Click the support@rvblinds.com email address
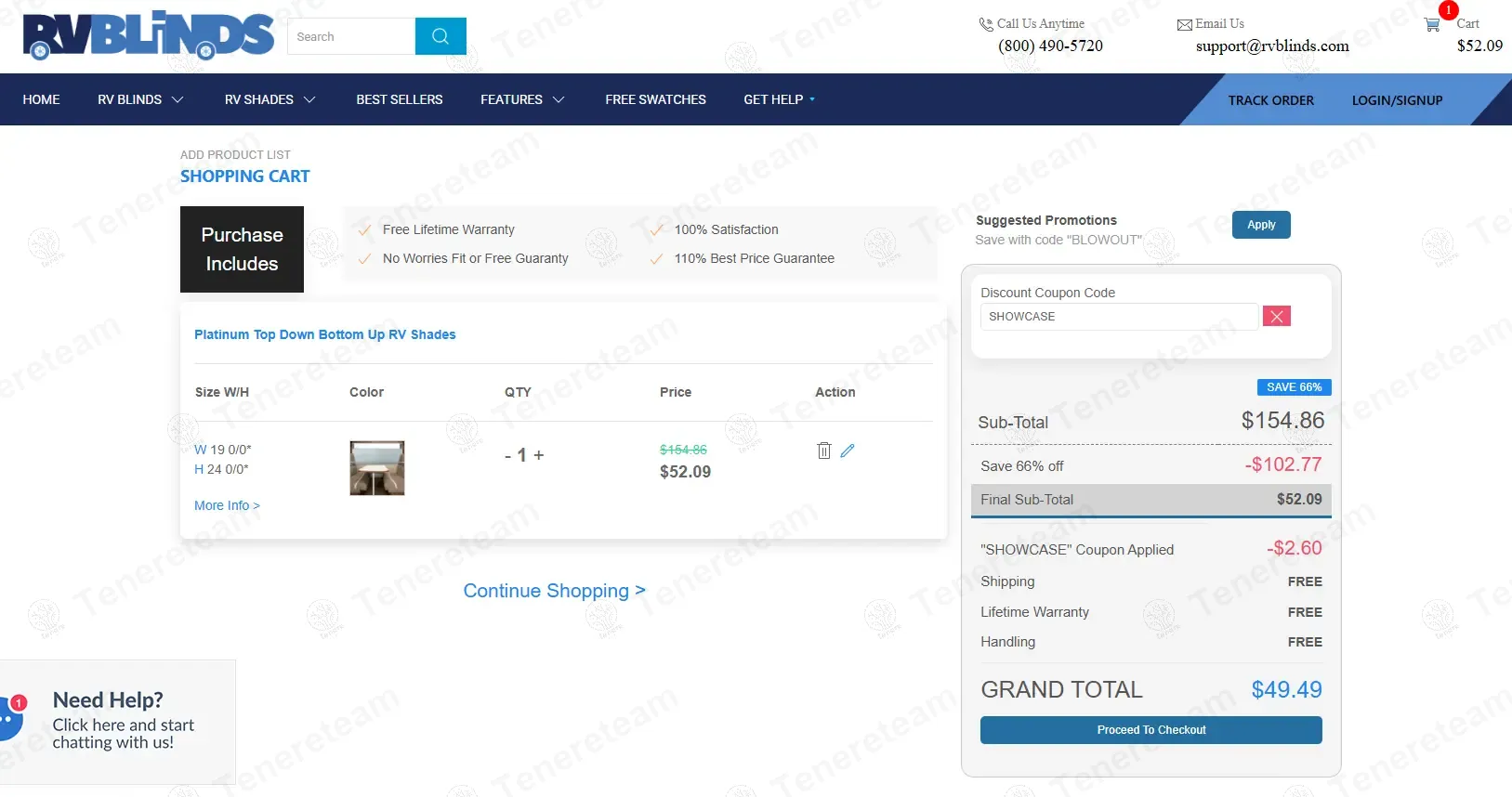 (1272, 46)
